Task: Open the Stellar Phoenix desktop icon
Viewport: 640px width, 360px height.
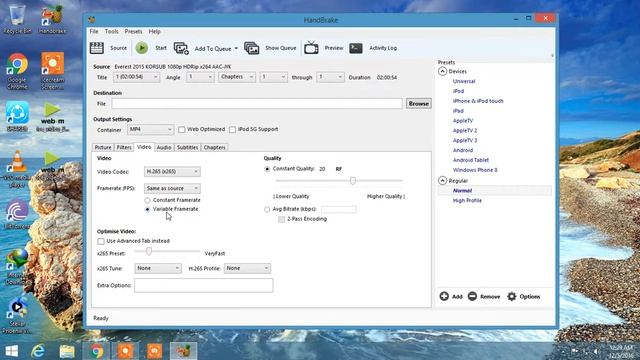Action: [17, 314]
